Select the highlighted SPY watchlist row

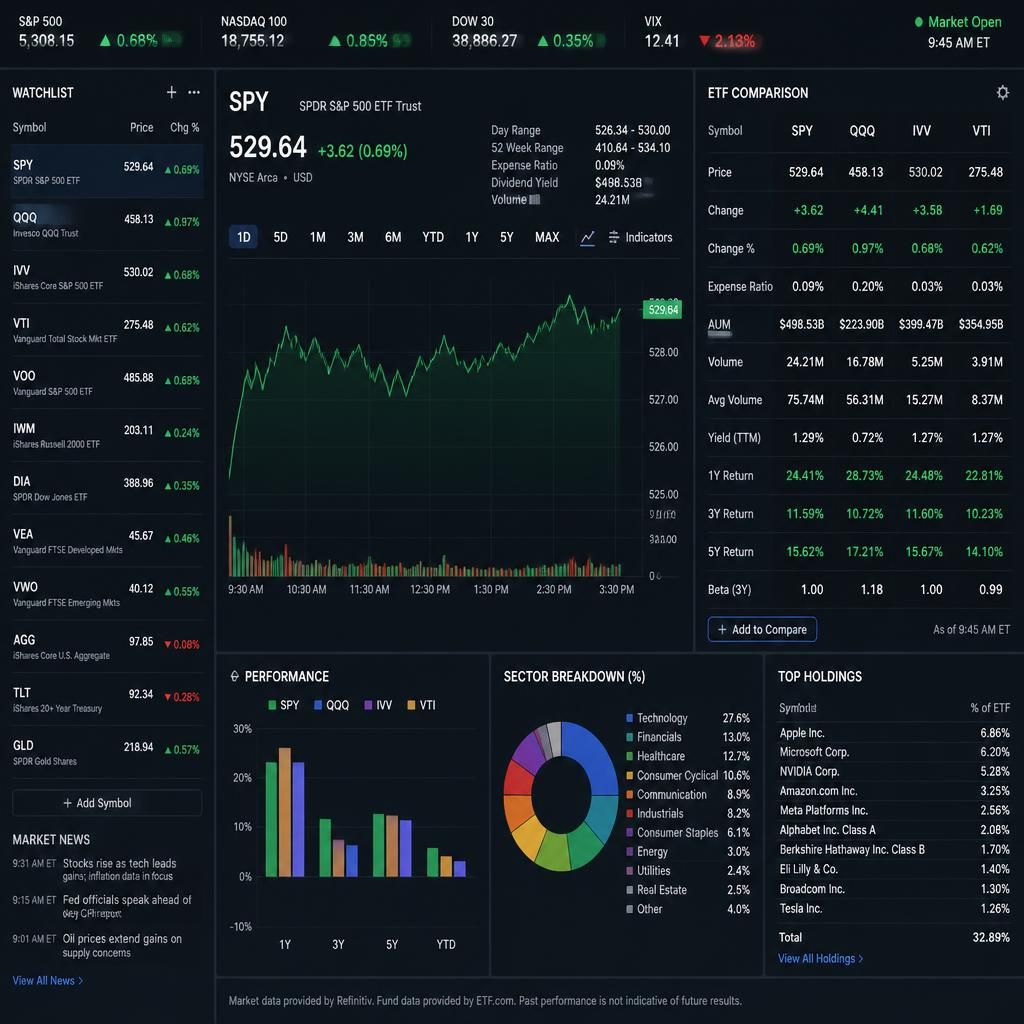[107, 172]
